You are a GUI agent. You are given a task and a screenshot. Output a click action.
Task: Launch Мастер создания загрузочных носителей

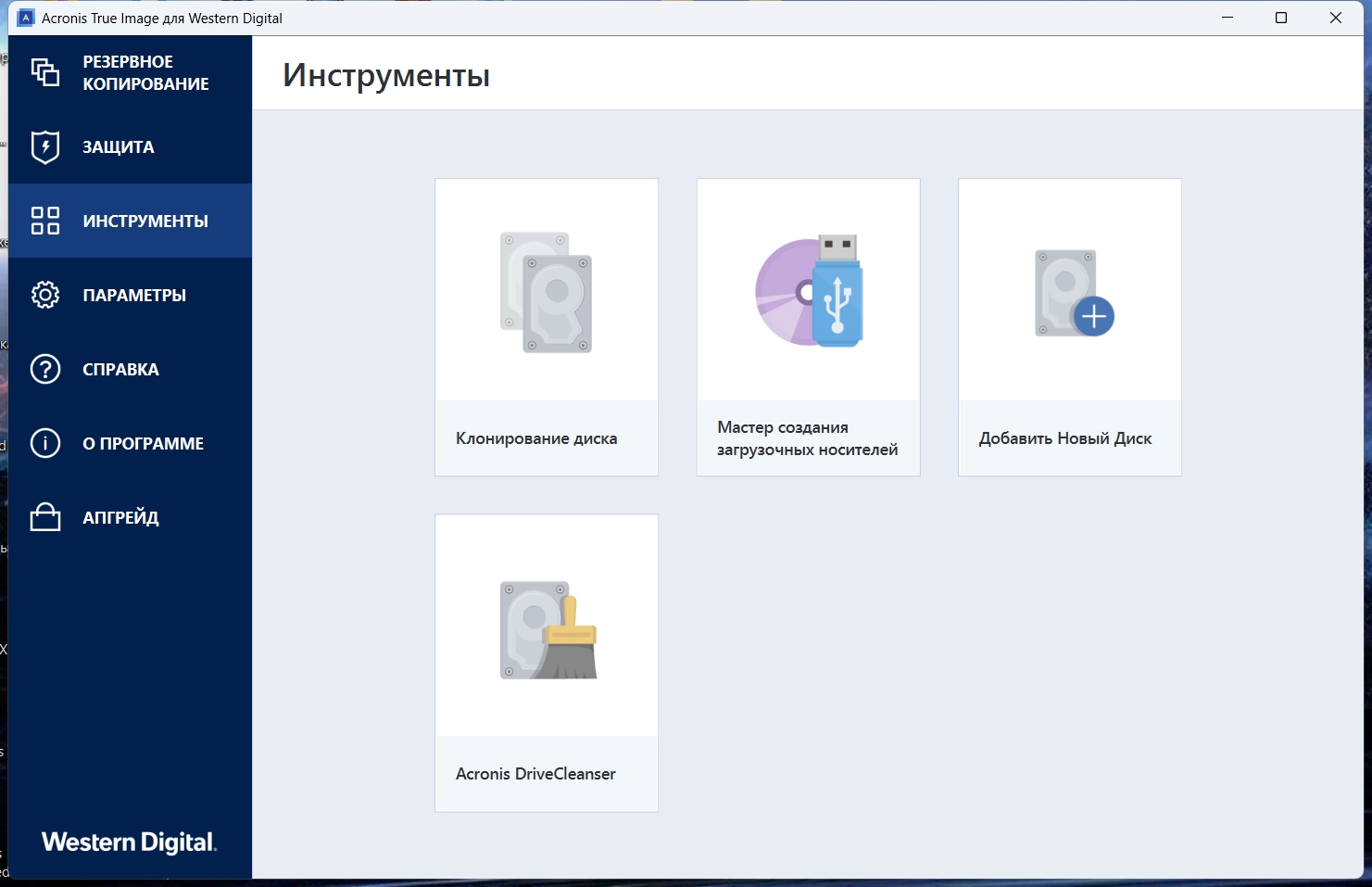[x=808, y=438]
